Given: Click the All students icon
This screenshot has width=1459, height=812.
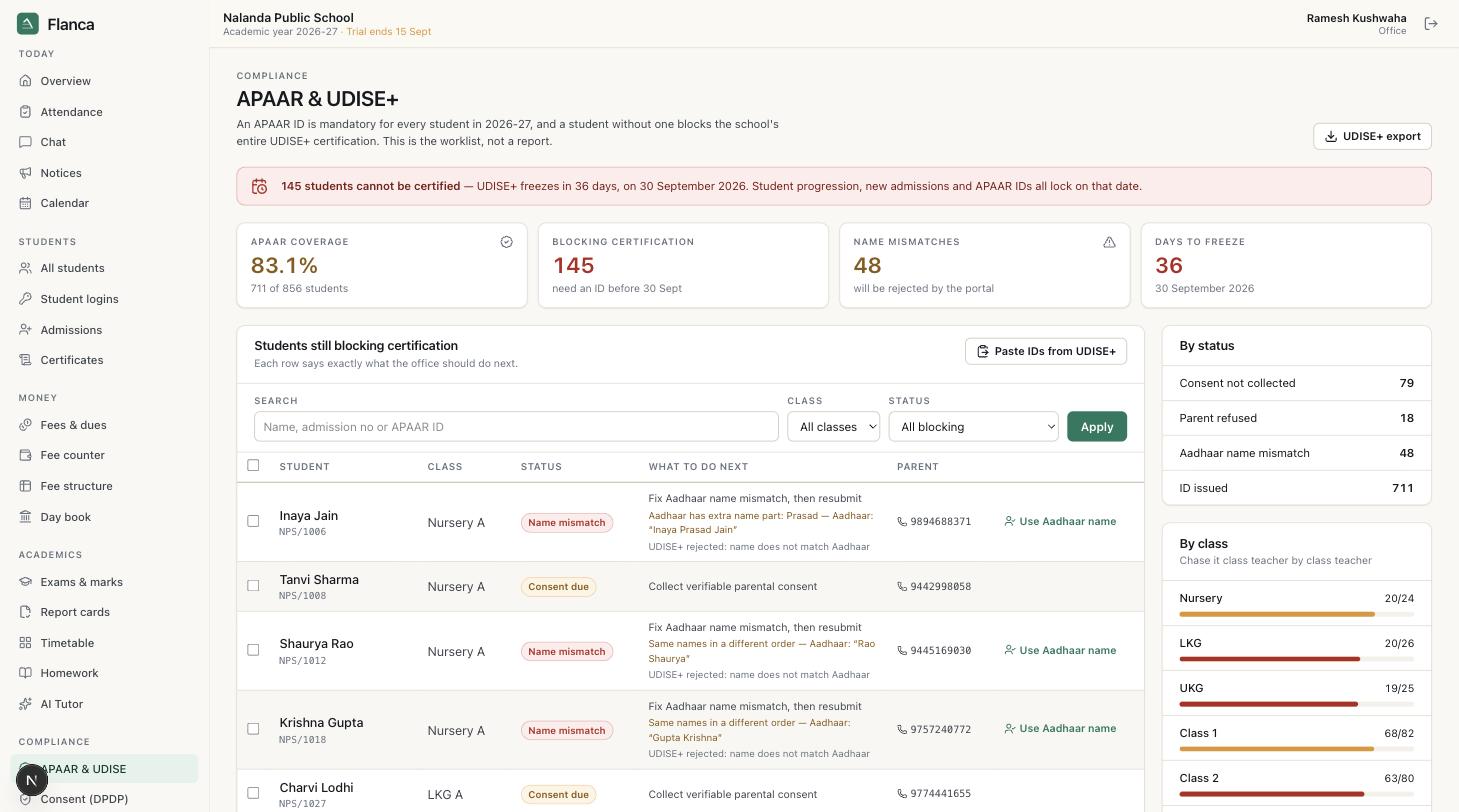Looking at the screenshot, I should pyautogui.click(x=26, y=268).
